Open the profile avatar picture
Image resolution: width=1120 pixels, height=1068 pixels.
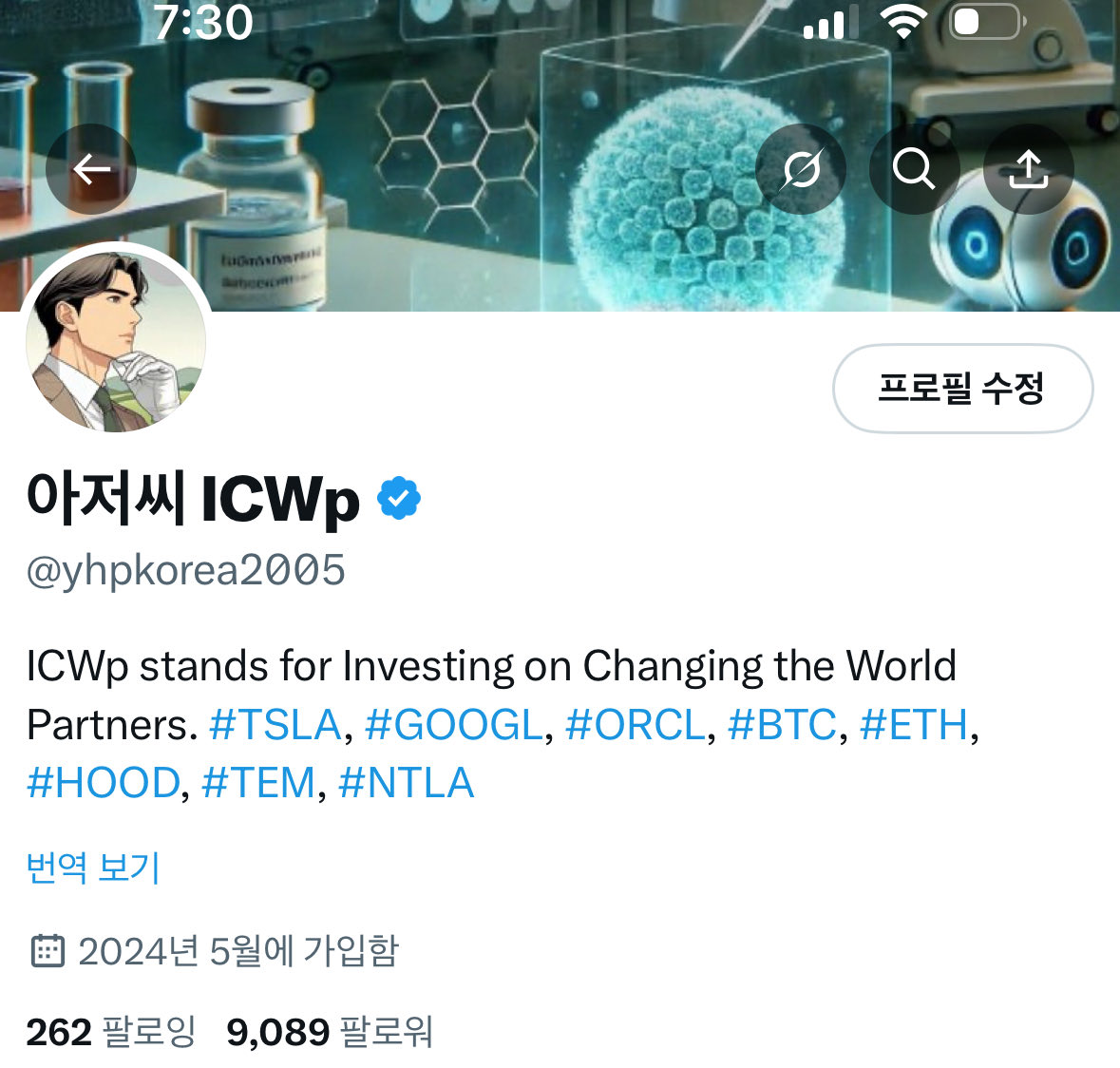click(116, 341)
